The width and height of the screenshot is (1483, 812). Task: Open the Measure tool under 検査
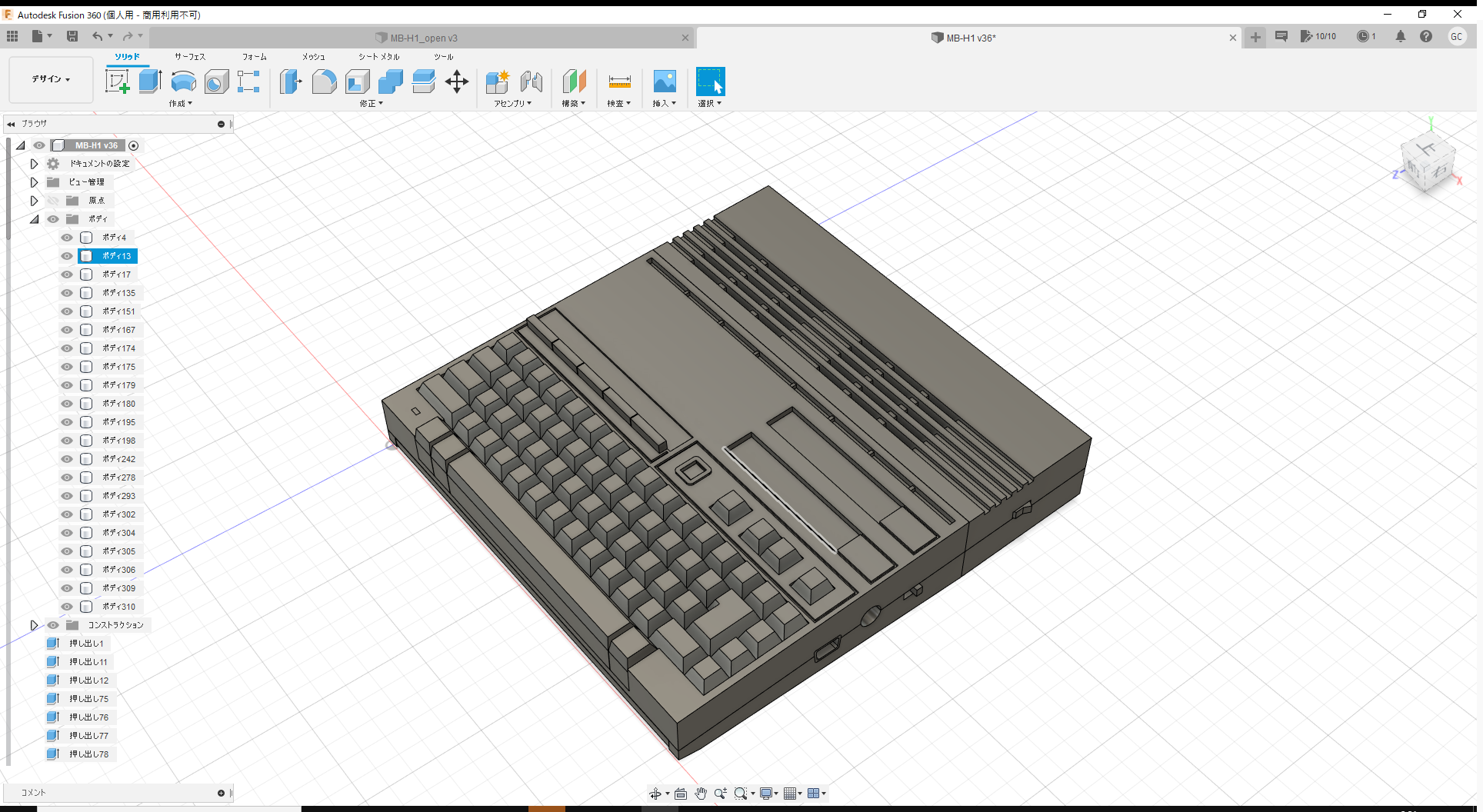pos(619,81)
